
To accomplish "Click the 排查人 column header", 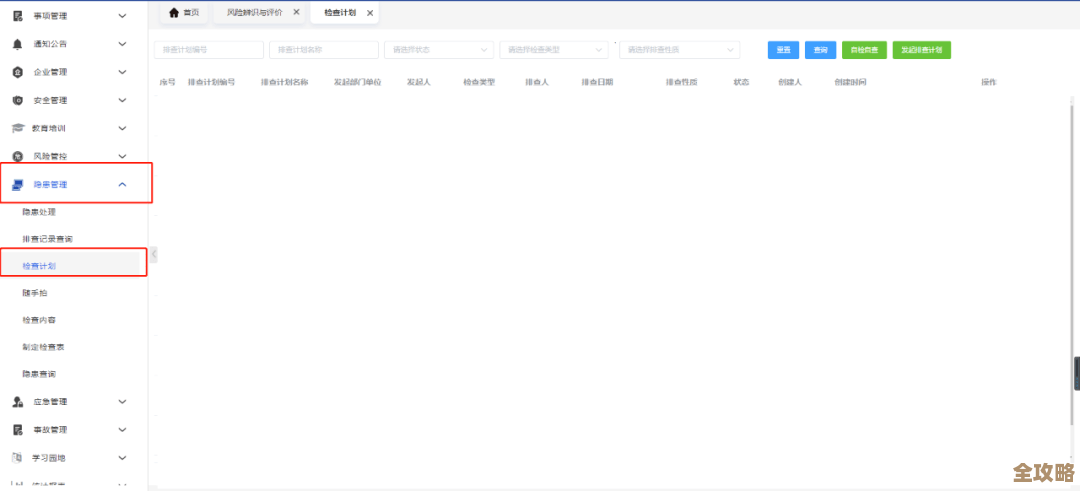I will (537, 82).
